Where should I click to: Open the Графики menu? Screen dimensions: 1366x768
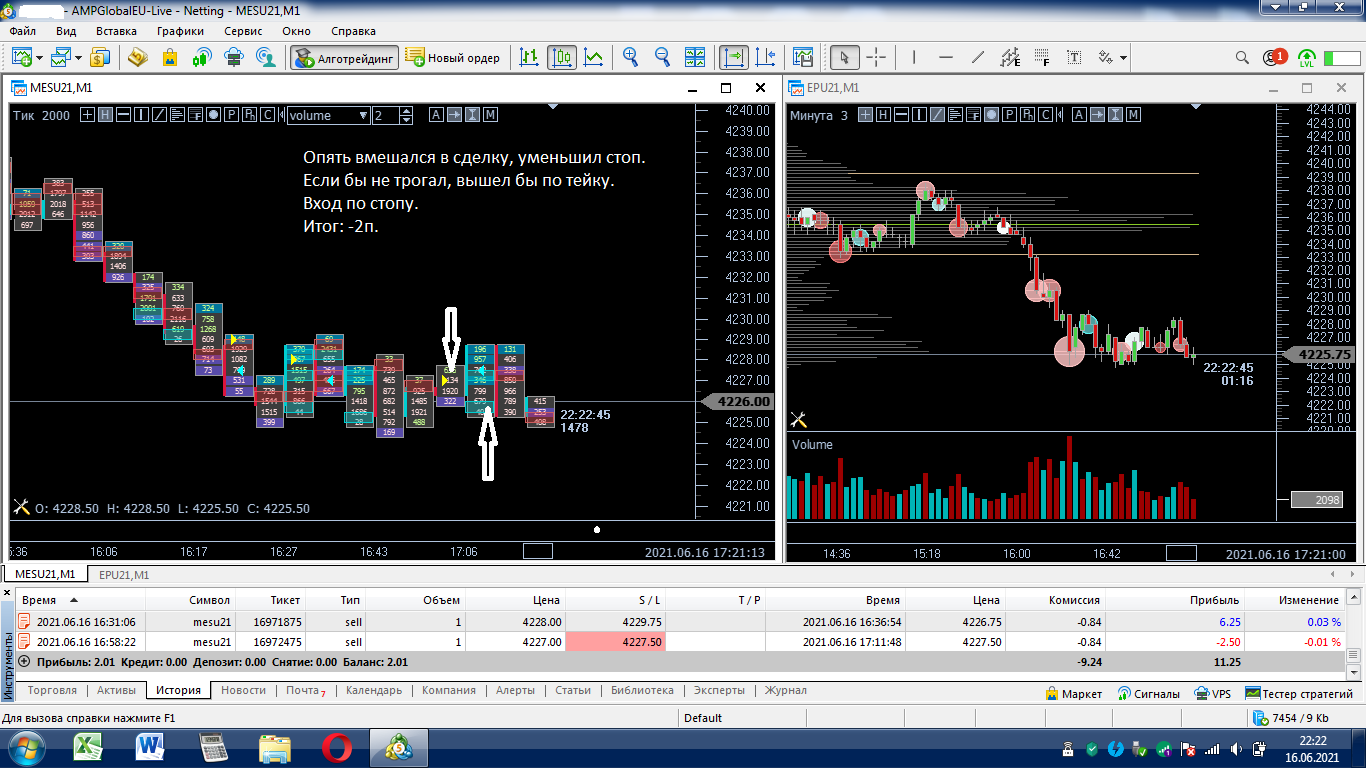click(x=180, y=31)
